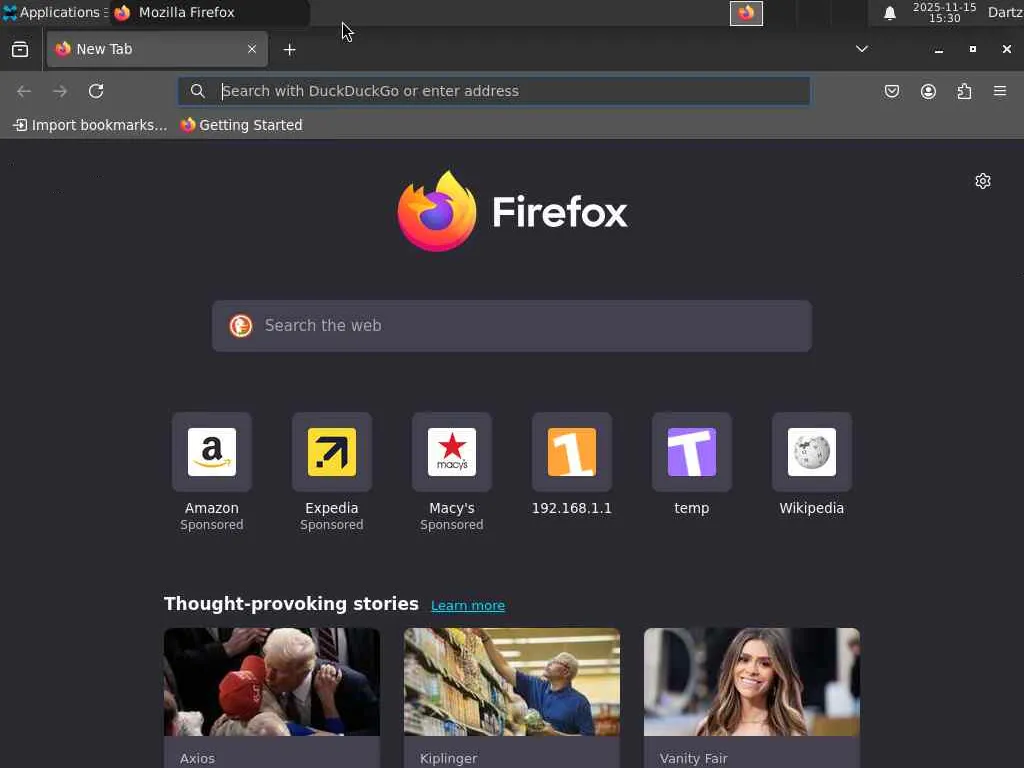Follow the Learn more link
The height and width of the screenshot is (768, 1024).
(468, 605)
